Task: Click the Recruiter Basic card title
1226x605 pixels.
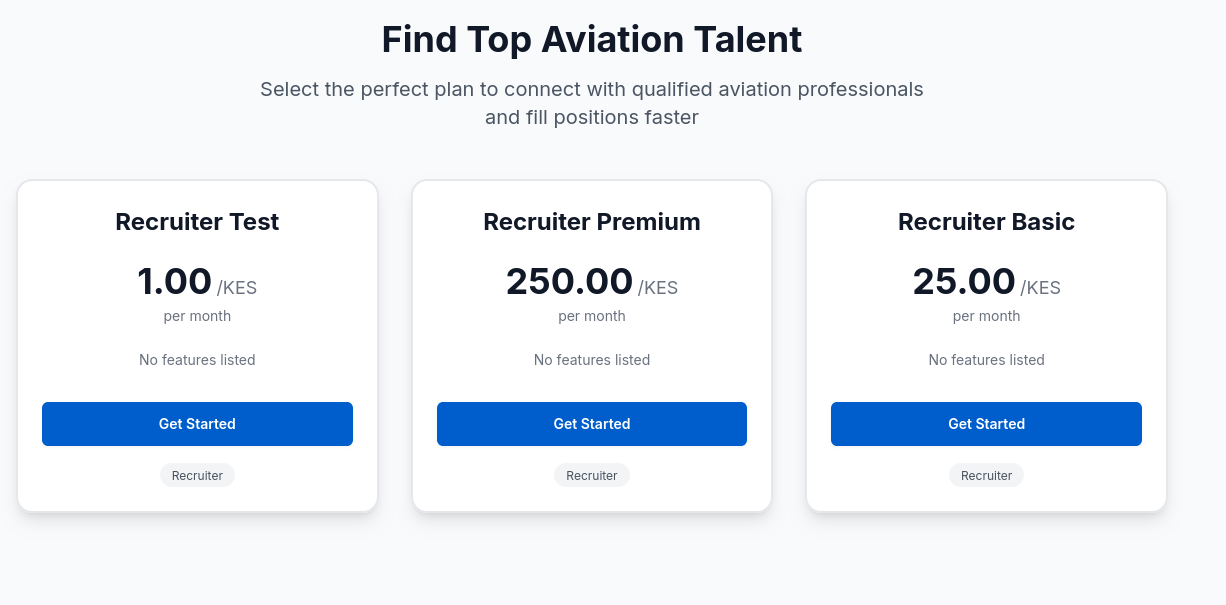Action: (x=986, y=222)
